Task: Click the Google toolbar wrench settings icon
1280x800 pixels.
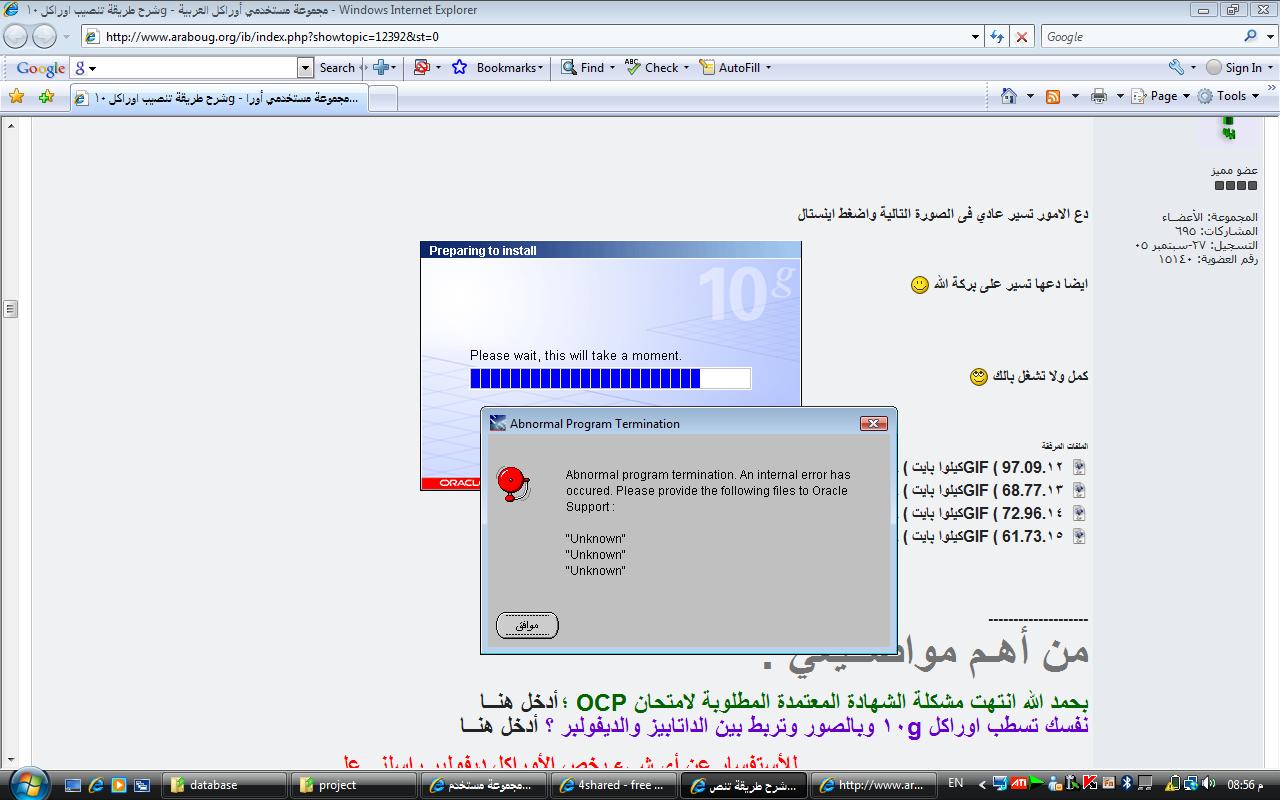Action: tap(1176, 68)
